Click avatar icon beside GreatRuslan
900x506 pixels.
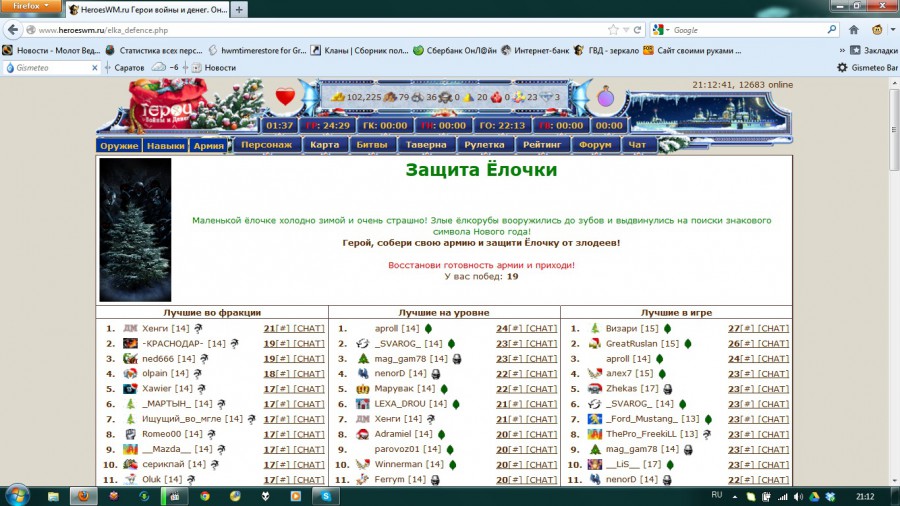point(595,344)
